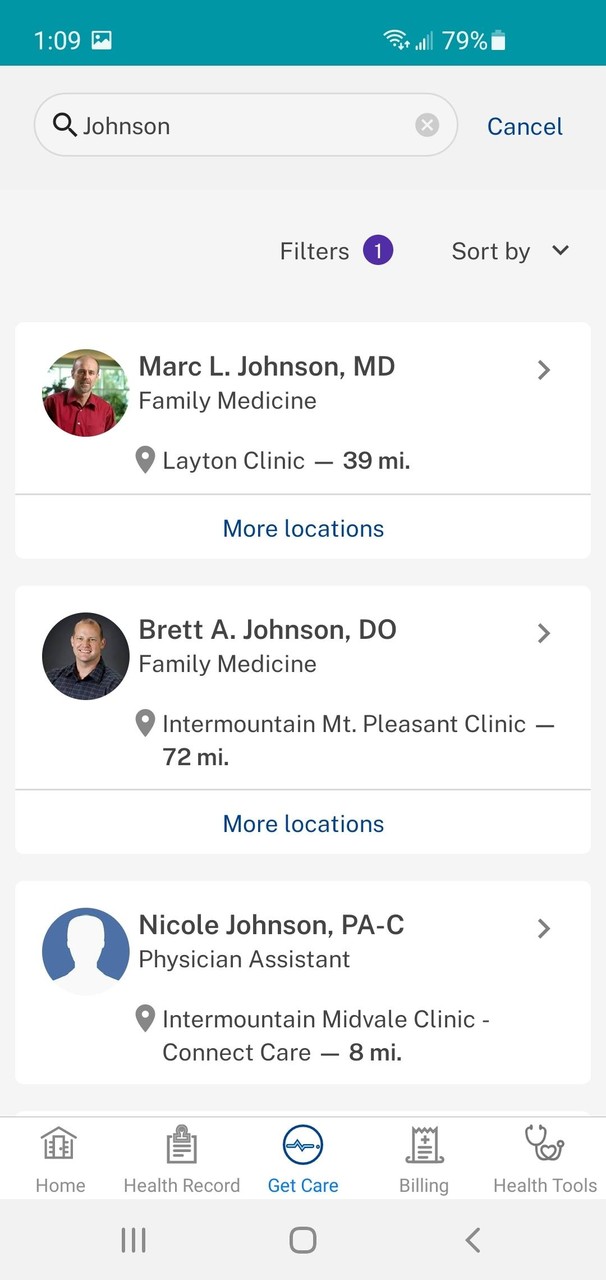Open Nicole Johnson details chevron
This screenshot has width=606, height=1280.
[544, 928]
